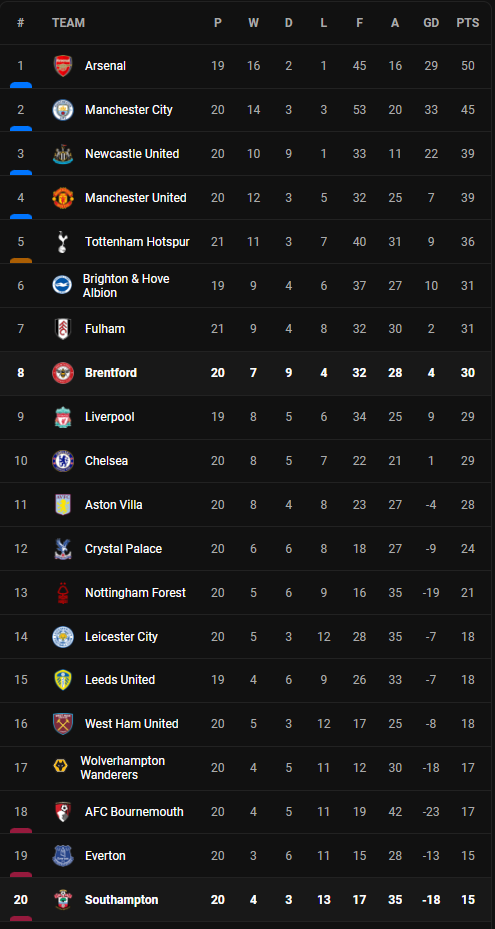Open the AFC Bournemouth team page
The image size is (495, 929).
coord(134,812)
